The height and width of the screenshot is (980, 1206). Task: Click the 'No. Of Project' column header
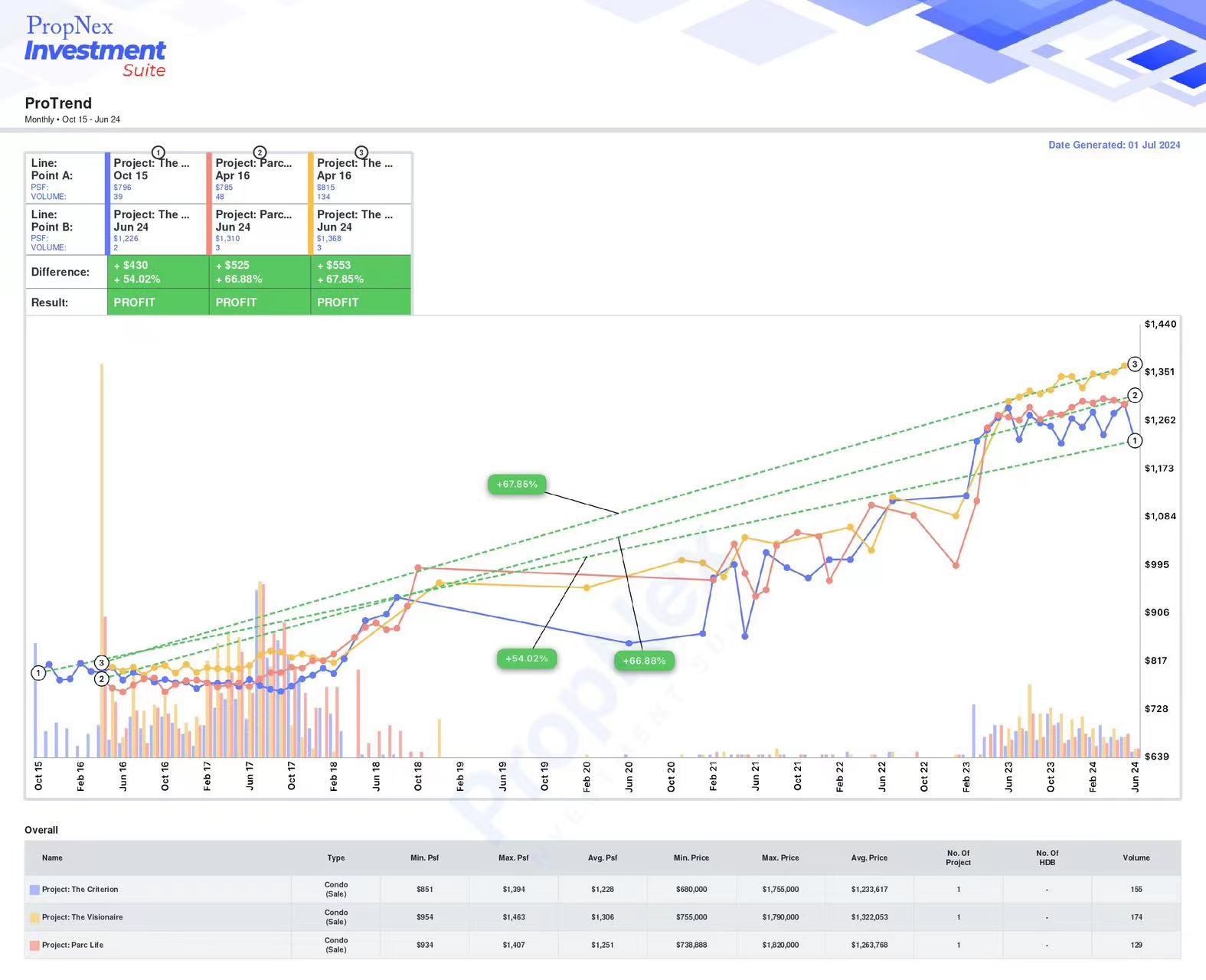click(958, 857)
